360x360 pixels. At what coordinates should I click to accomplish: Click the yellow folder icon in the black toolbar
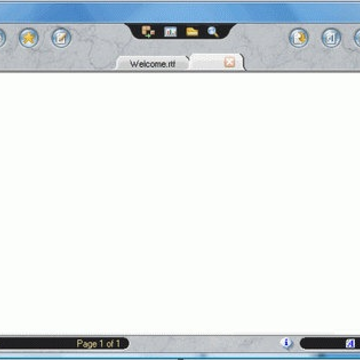[x=192, y=32]
